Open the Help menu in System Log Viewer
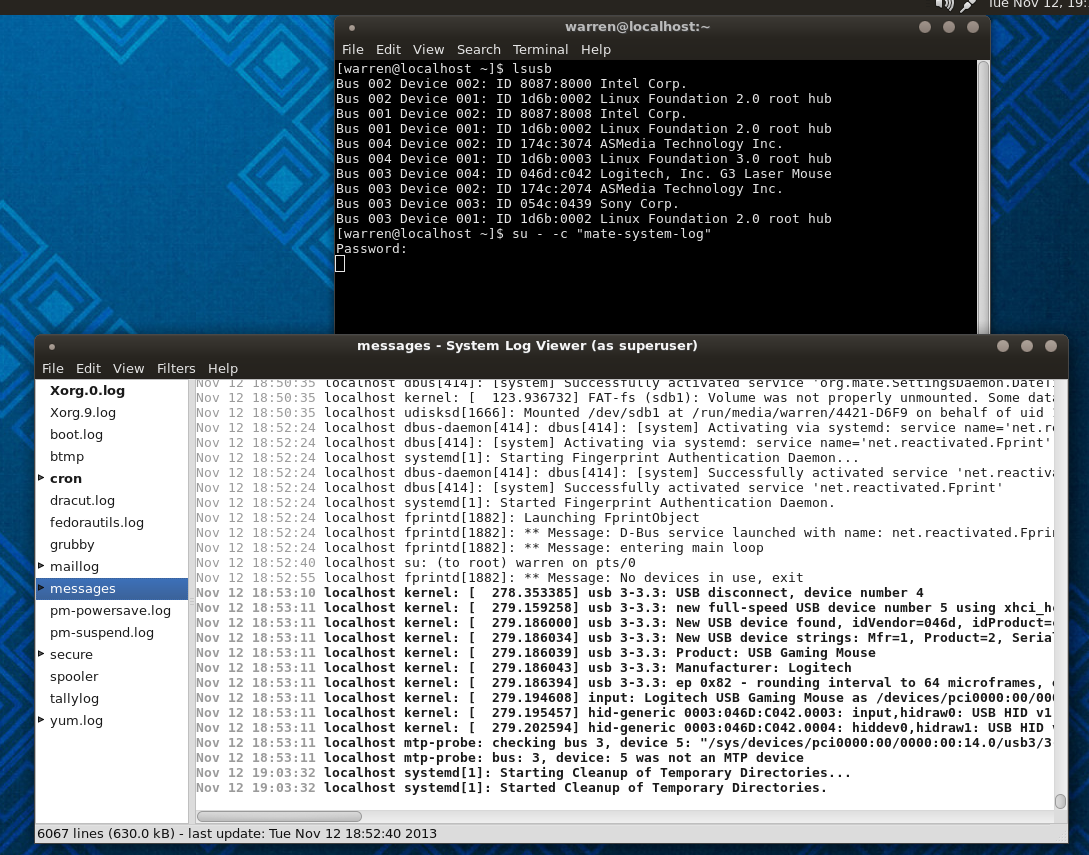Viewport: 1089px width, 855px height. tap(223, 368)
